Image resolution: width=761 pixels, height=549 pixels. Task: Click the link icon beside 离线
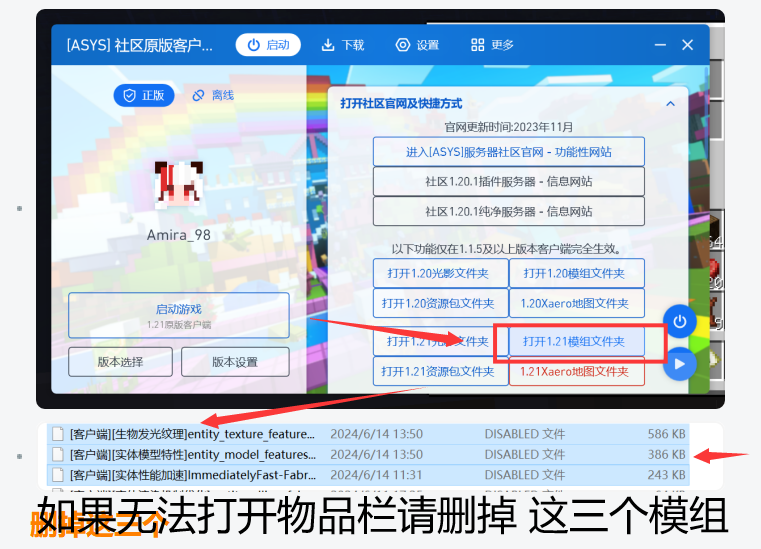coord(198,95)
